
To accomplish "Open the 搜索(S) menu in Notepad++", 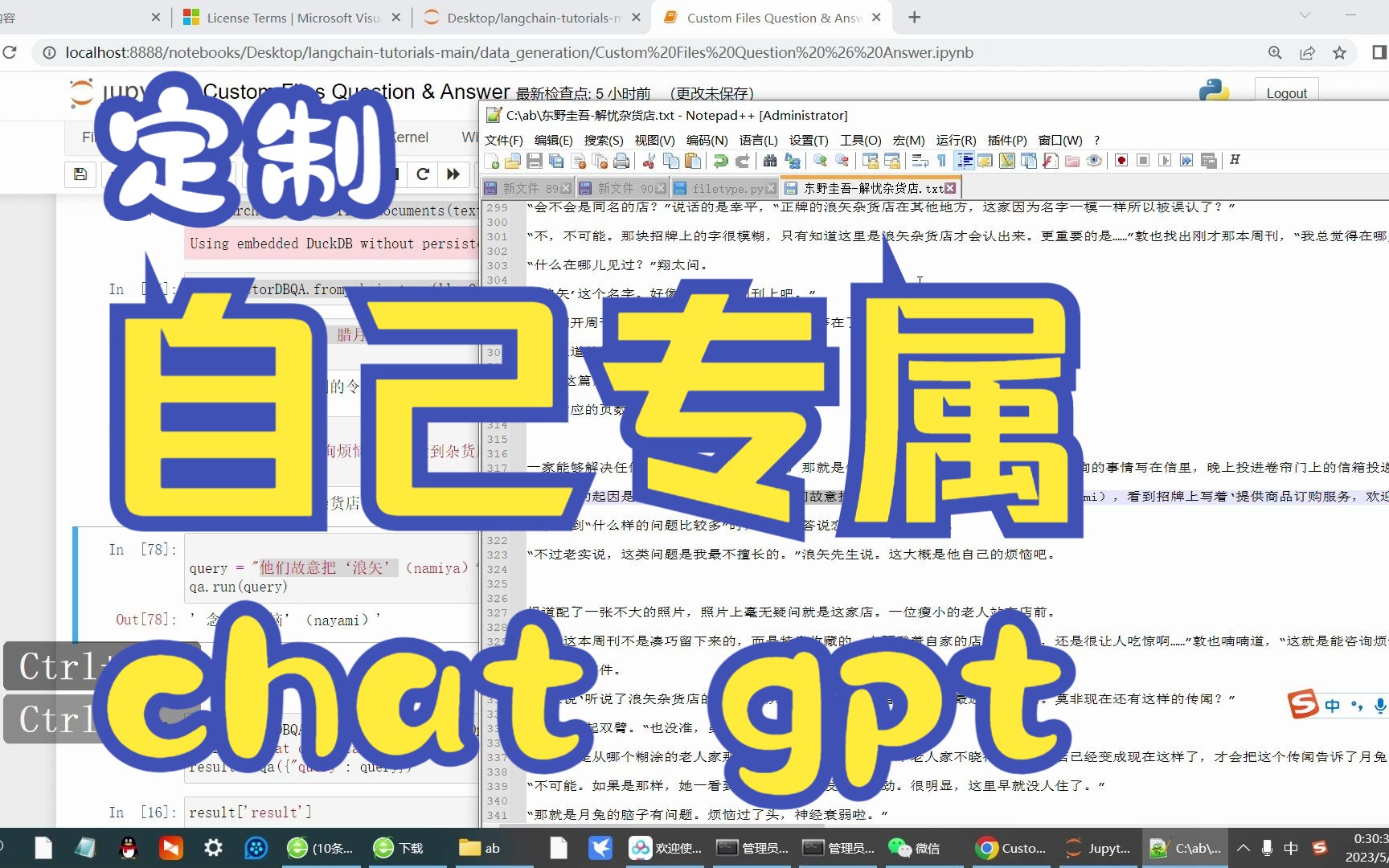I will 604,140.
